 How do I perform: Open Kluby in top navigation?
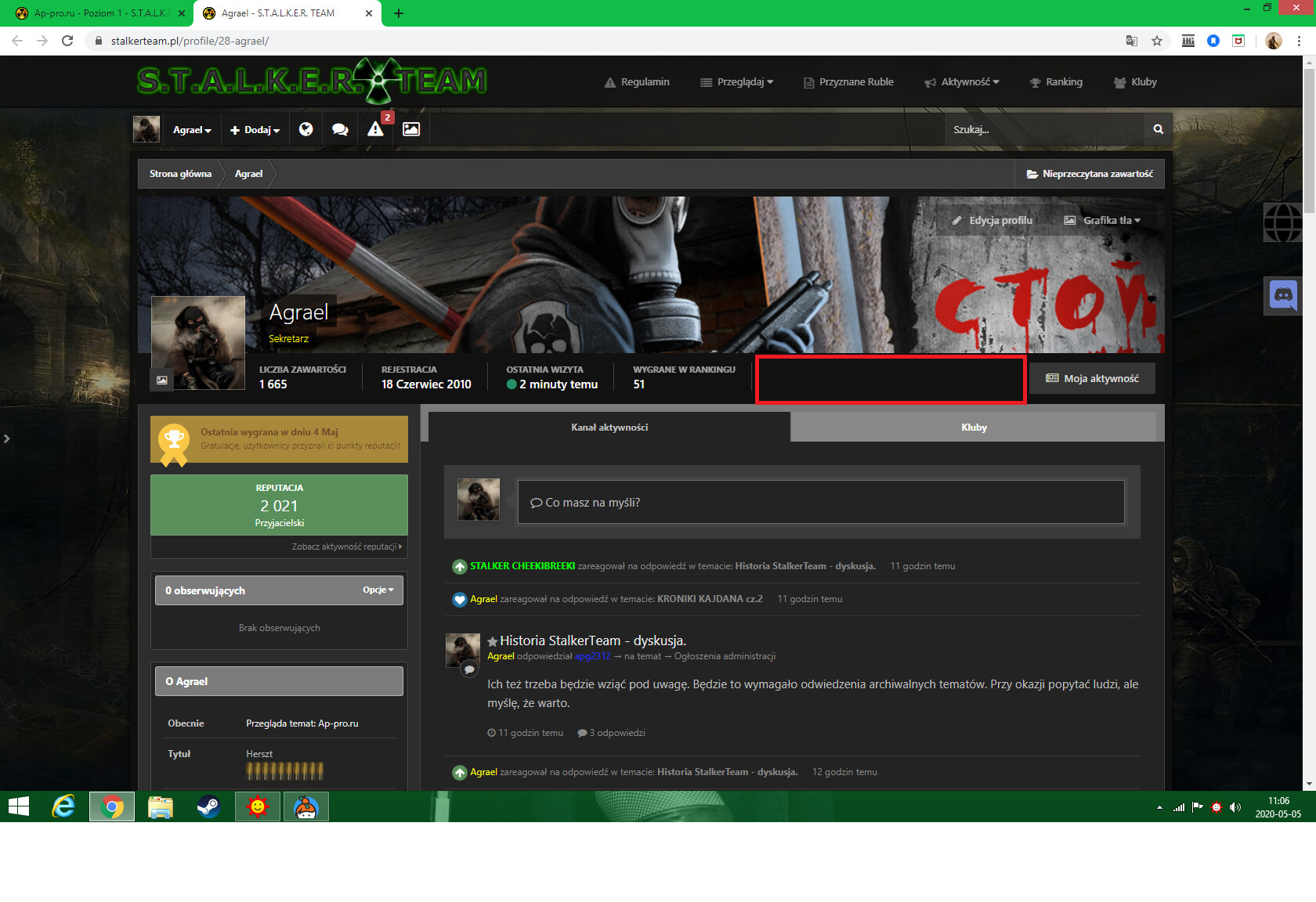click(x=1135, y=82)
